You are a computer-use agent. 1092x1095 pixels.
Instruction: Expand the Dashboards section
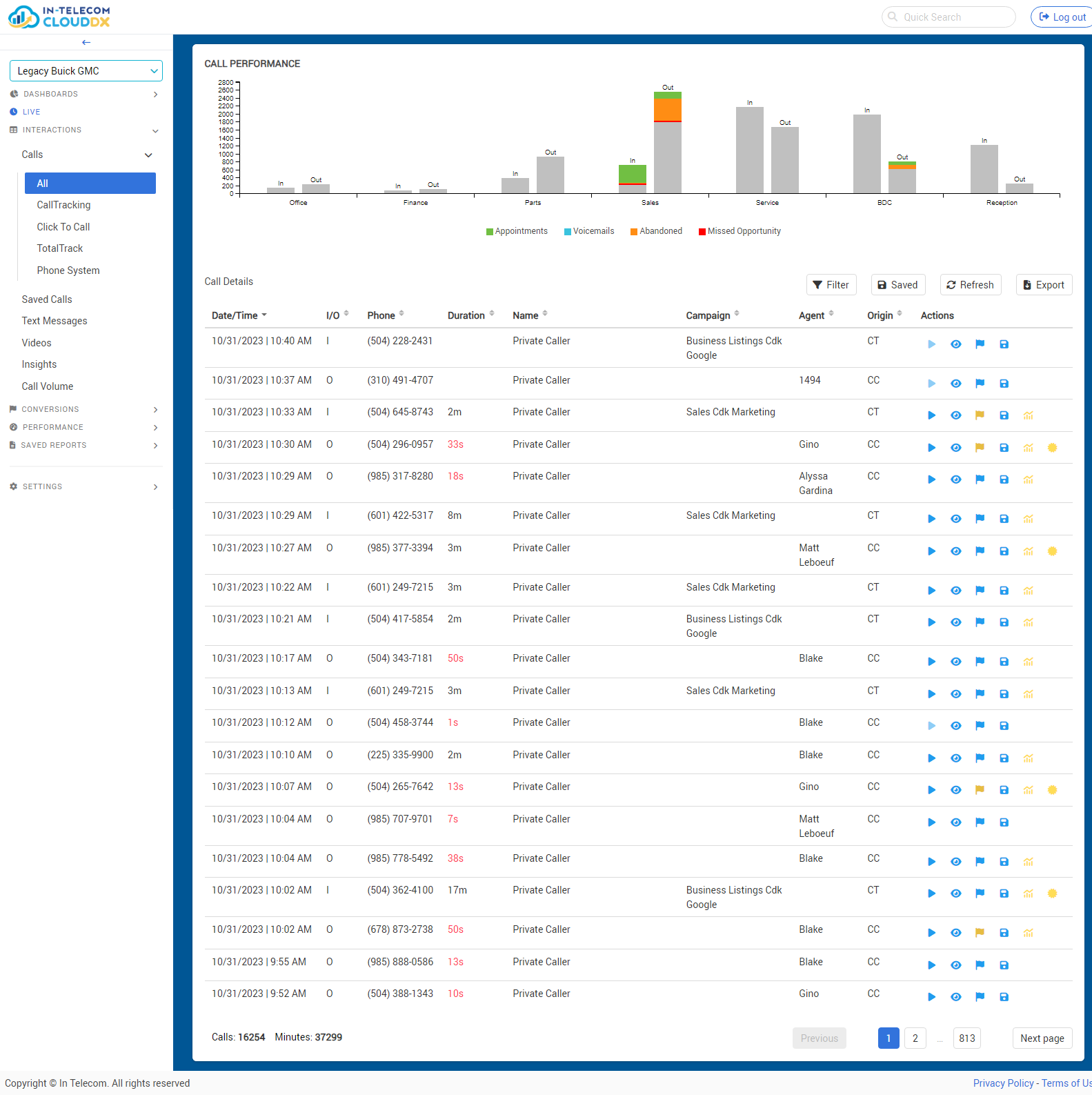(x=86, y=94)
